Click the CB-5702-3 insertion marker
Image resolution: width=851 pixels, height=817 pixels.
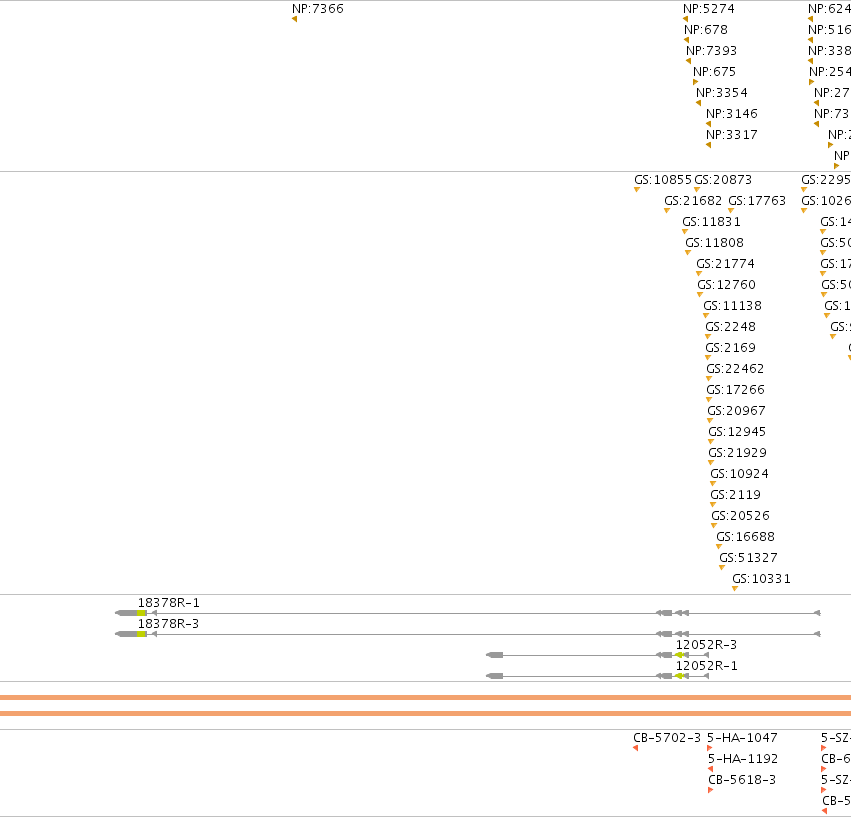(x=636, y=748)
